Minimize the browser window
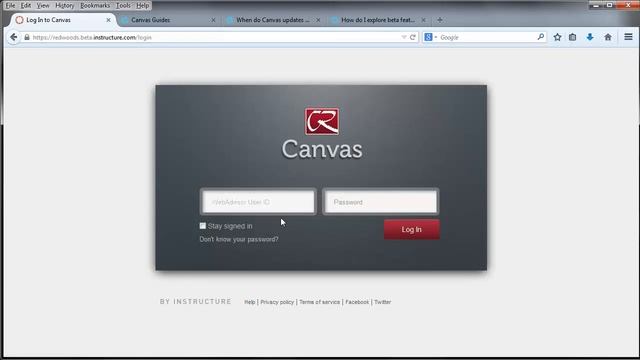This screenshot has width=640, height=360. tap(596, 5)
